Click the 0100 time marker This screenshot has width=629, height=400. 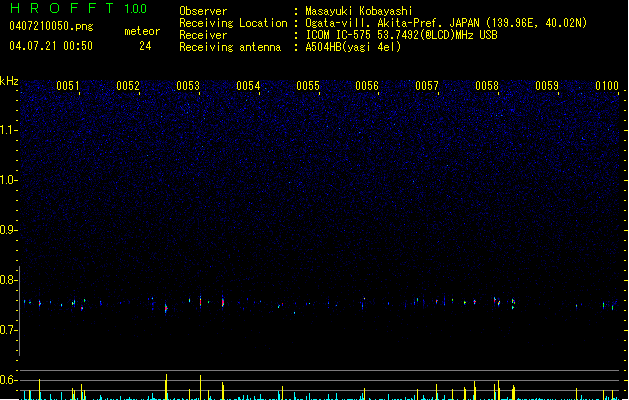coord(607,86)
